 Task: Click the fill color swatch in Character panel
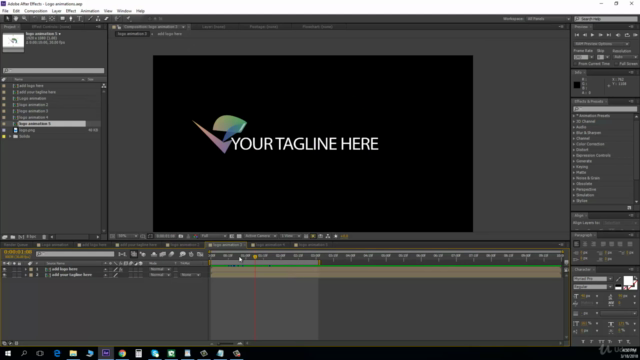628,280
